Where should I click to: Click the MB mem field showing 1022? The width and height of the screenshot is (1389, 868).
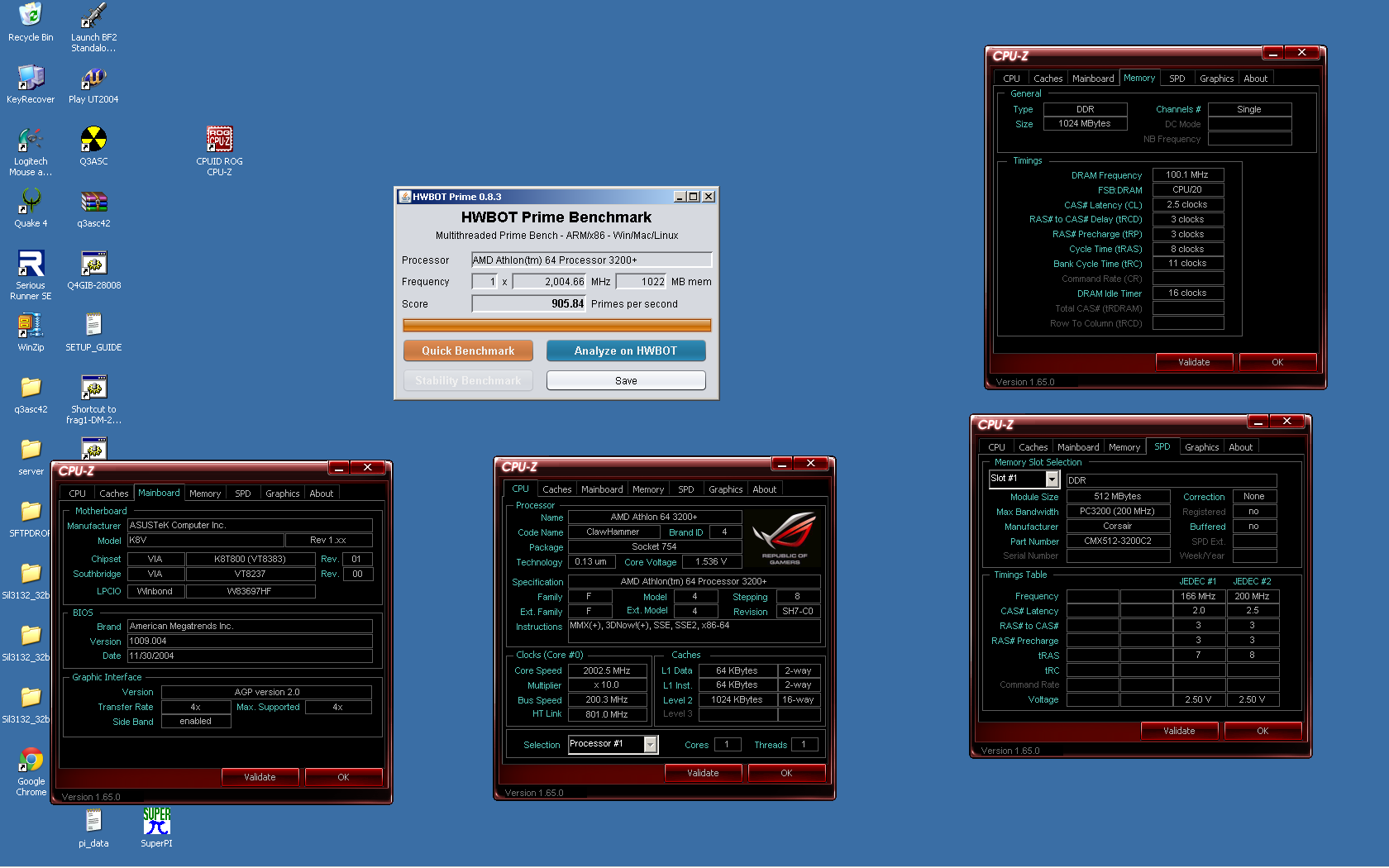[x=642, y=282]
